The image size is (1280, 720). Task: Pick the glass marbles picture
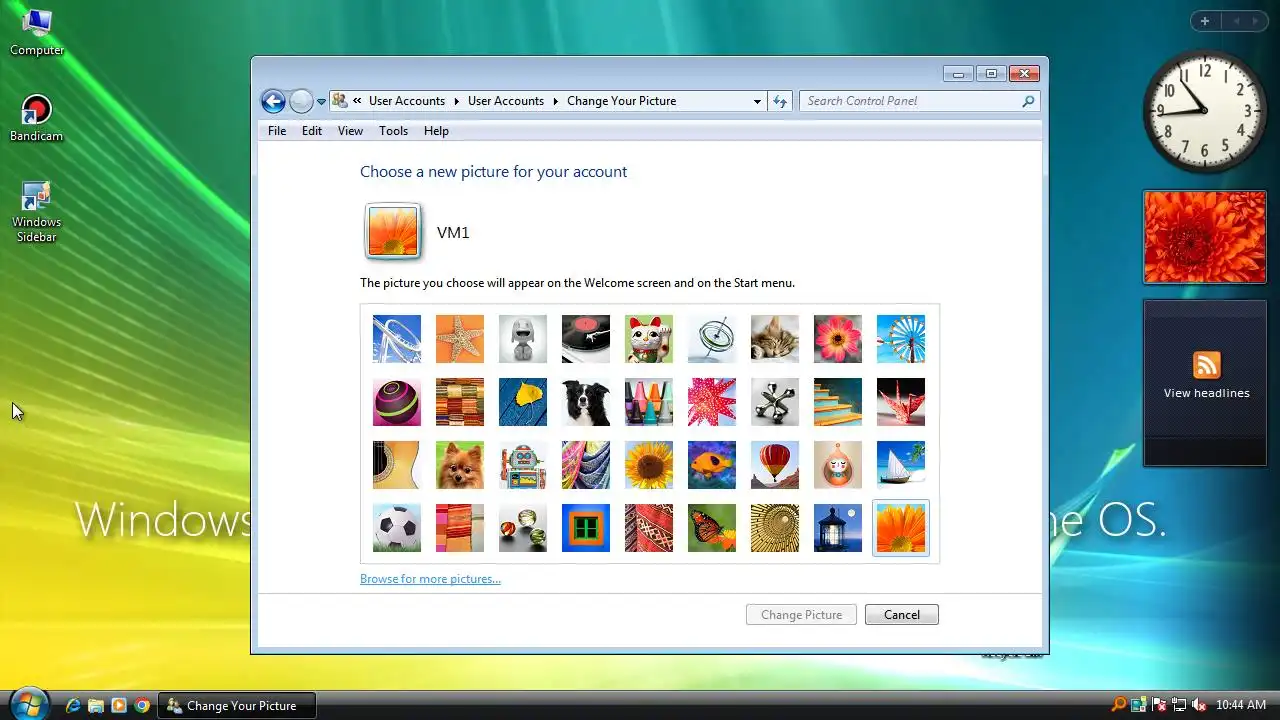click(x=523, y=528)
